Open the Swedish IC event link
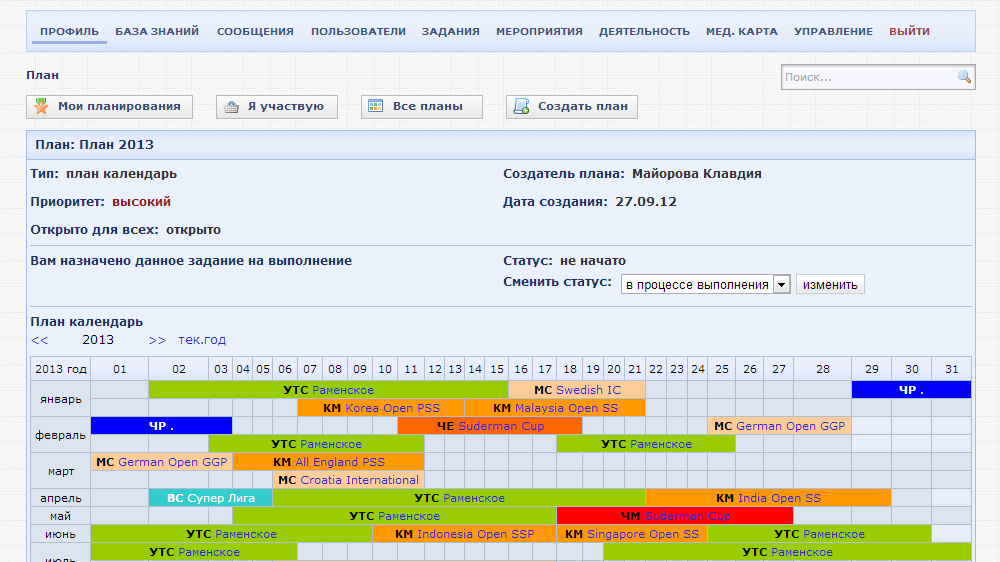This screenshot has width=1000, height=562. 588,390
